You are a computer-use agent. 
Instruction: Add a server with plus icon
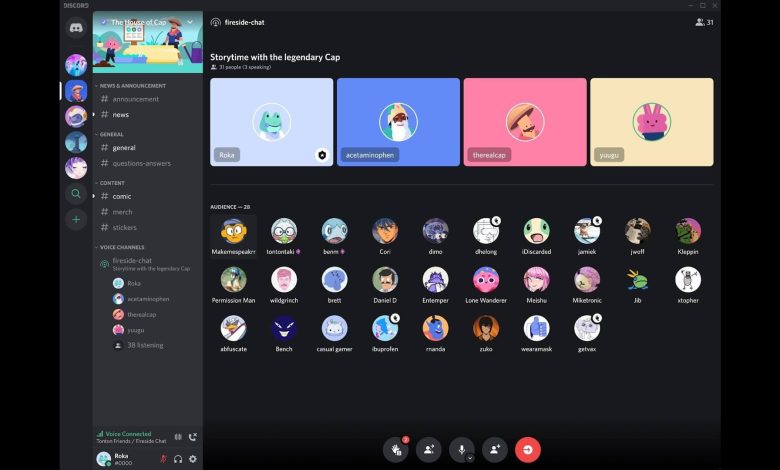[x=76, y=219]
